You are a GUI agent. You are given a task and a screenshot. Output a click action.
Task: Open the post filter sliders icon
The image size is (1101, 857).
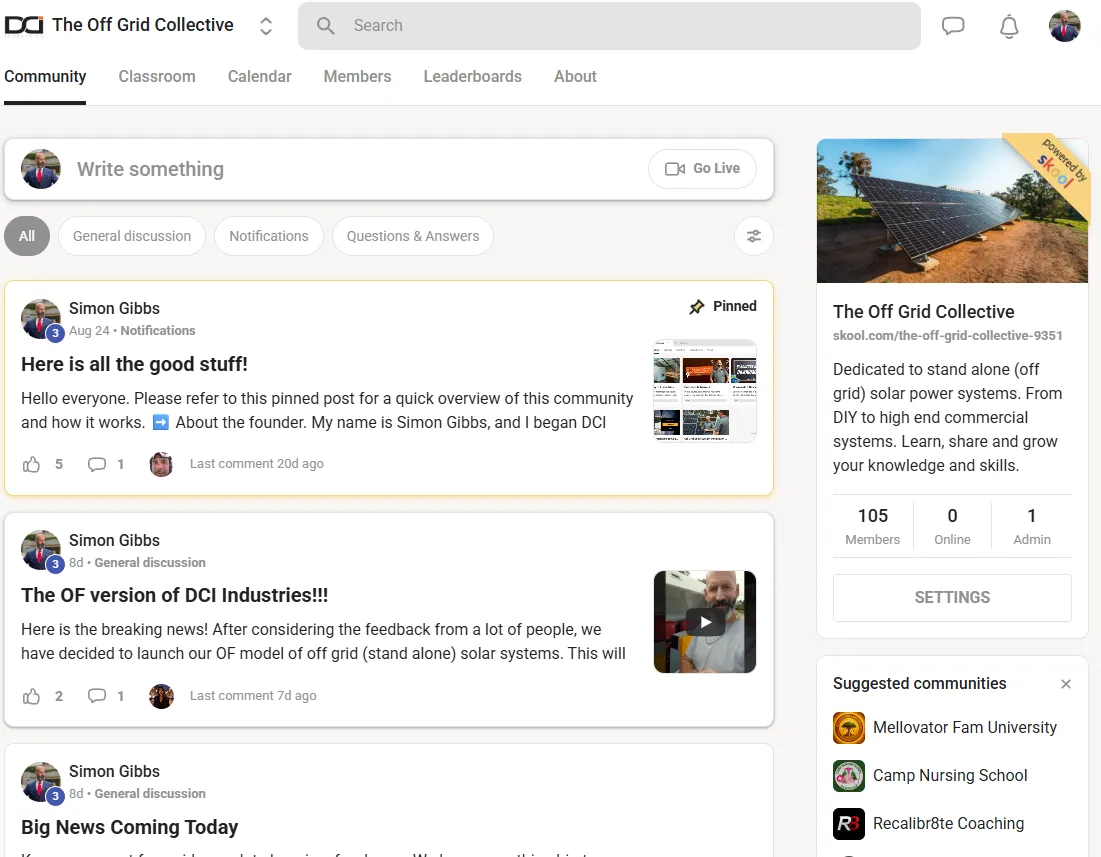click(753, 236)
